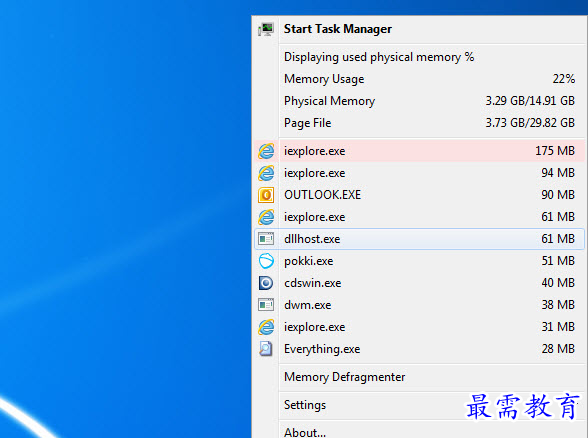
Task: Click the Memory Usage label
Action: click(x=324, y=79)
